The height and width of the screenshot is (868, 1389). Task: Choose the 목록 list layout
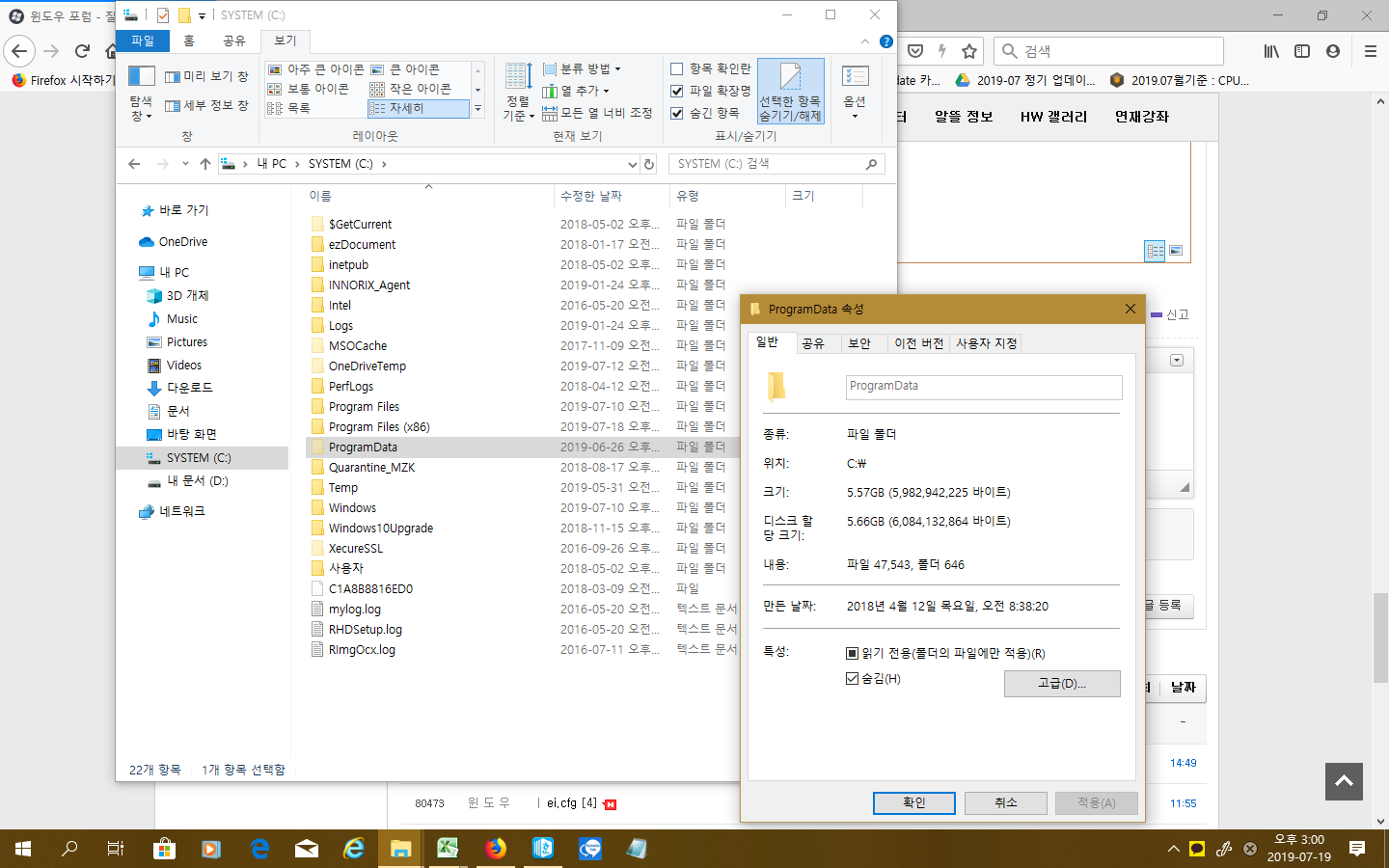click(x=289, y=108)
